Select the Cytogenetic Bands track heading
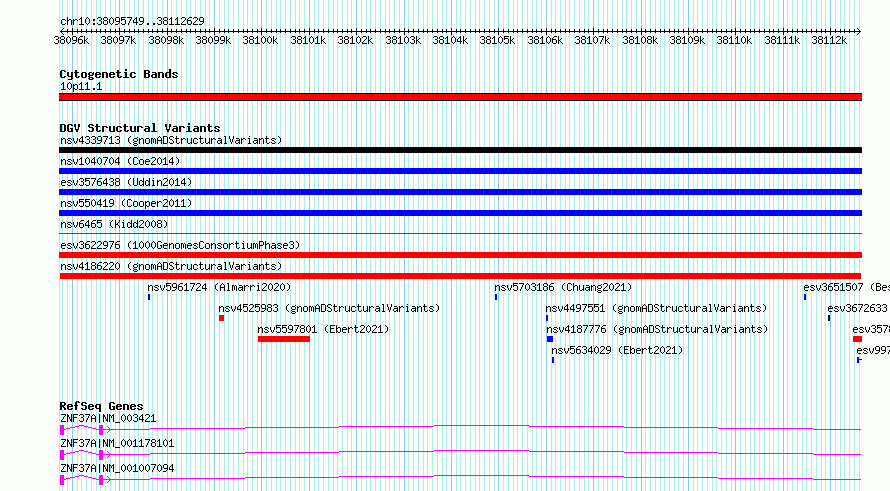Screen dimensions: 890x491 point(119,74)
